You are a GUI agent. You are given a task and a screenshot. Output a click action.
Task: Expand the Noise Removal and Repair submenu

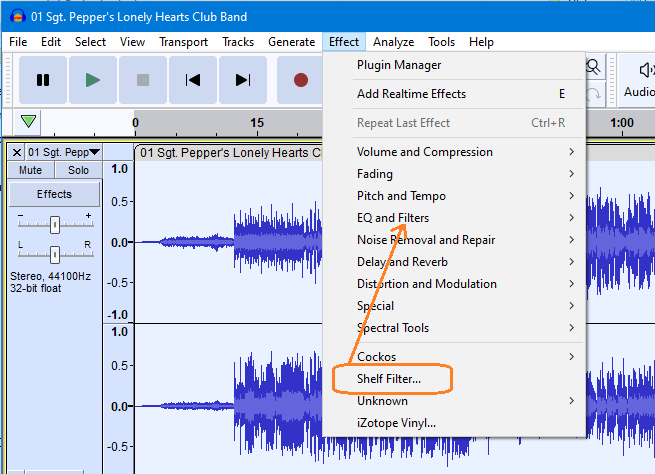tap(425, 240)
